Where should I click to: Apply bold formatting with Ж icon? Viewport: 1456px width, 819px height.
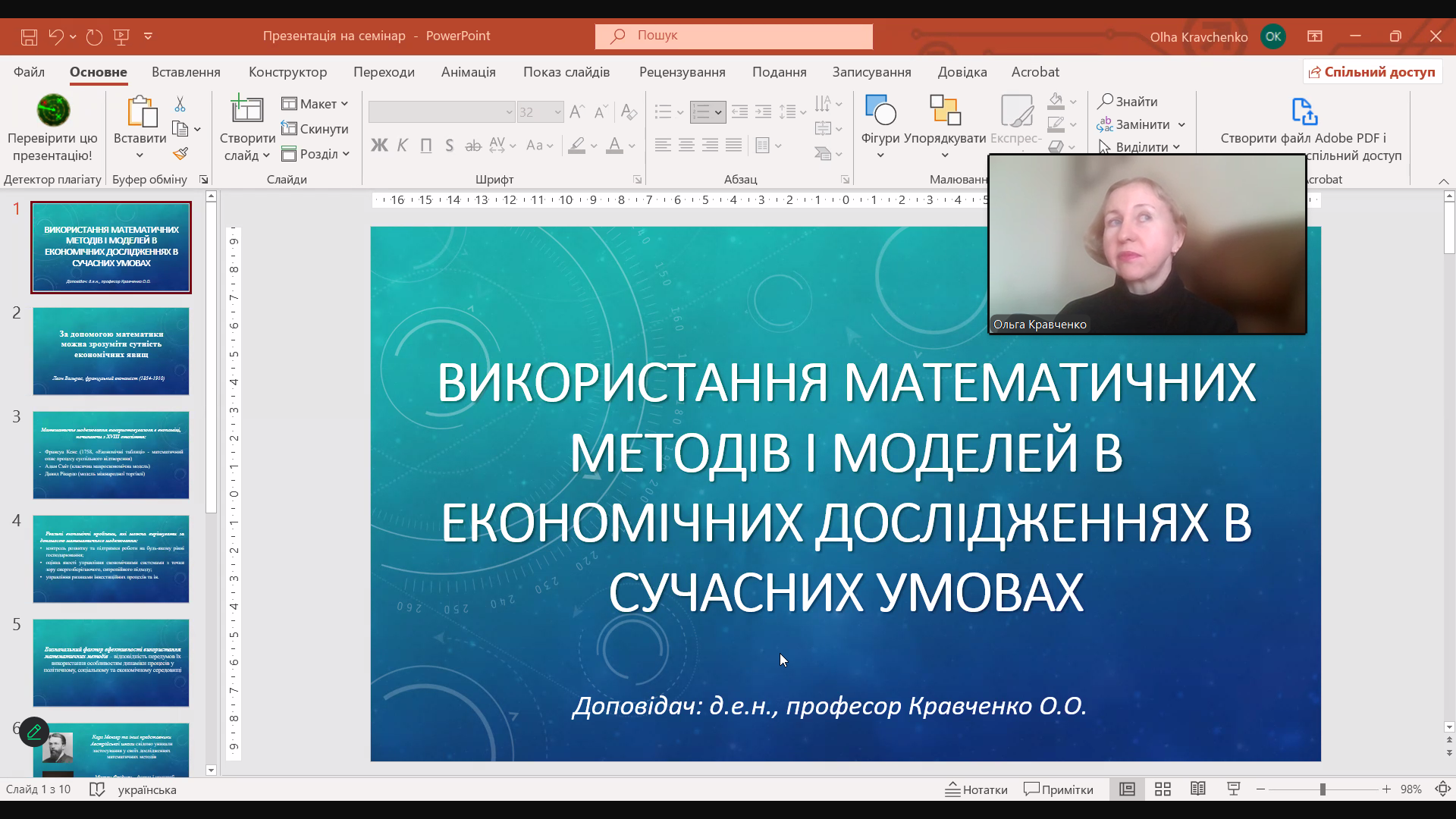pyautogui.click(x=380, y=145)
